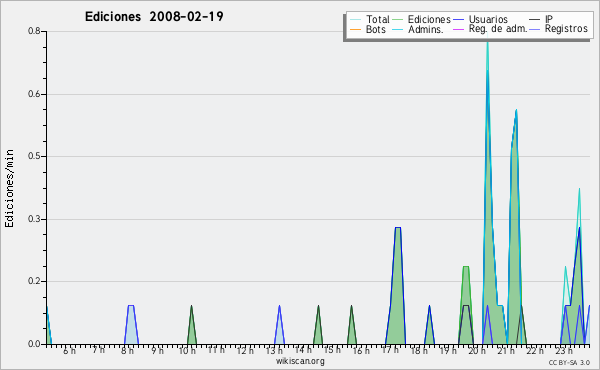Click the Ediciones/min y-axis title
The width and height of the screenshot is (600, 370).
(10, 189)
